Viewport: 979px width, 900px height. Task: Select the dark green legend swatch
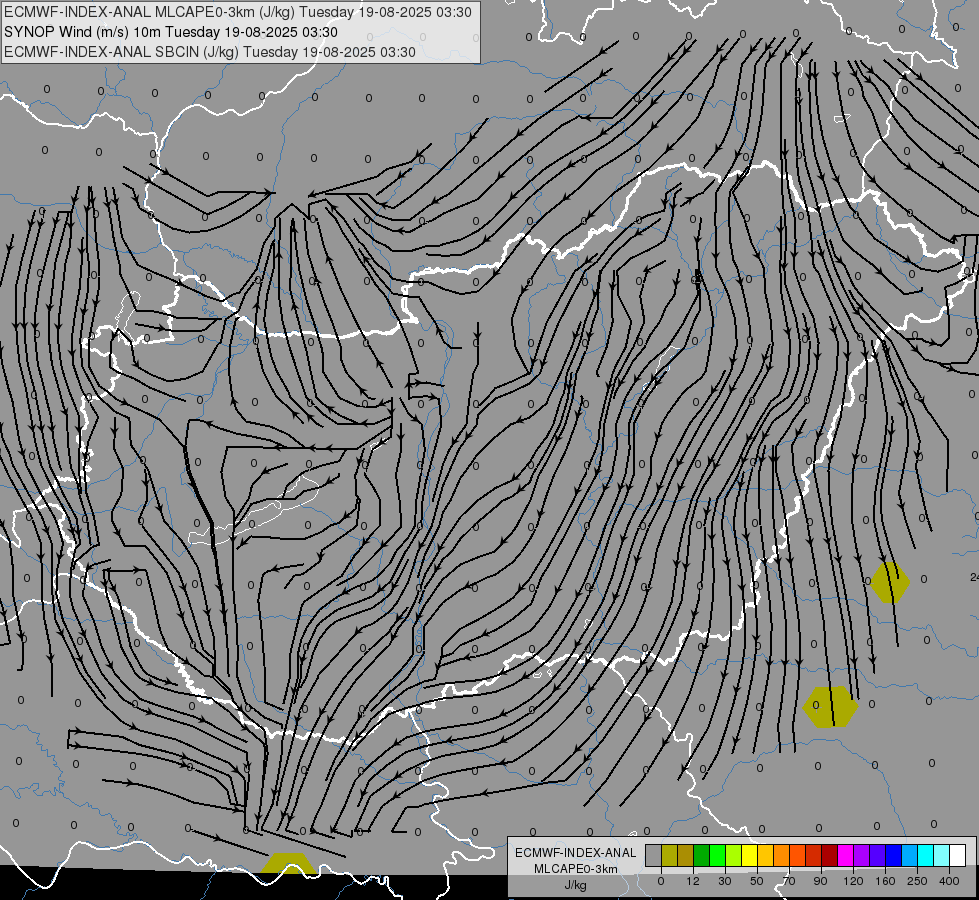pyautogui.click(x=701, y=856)
